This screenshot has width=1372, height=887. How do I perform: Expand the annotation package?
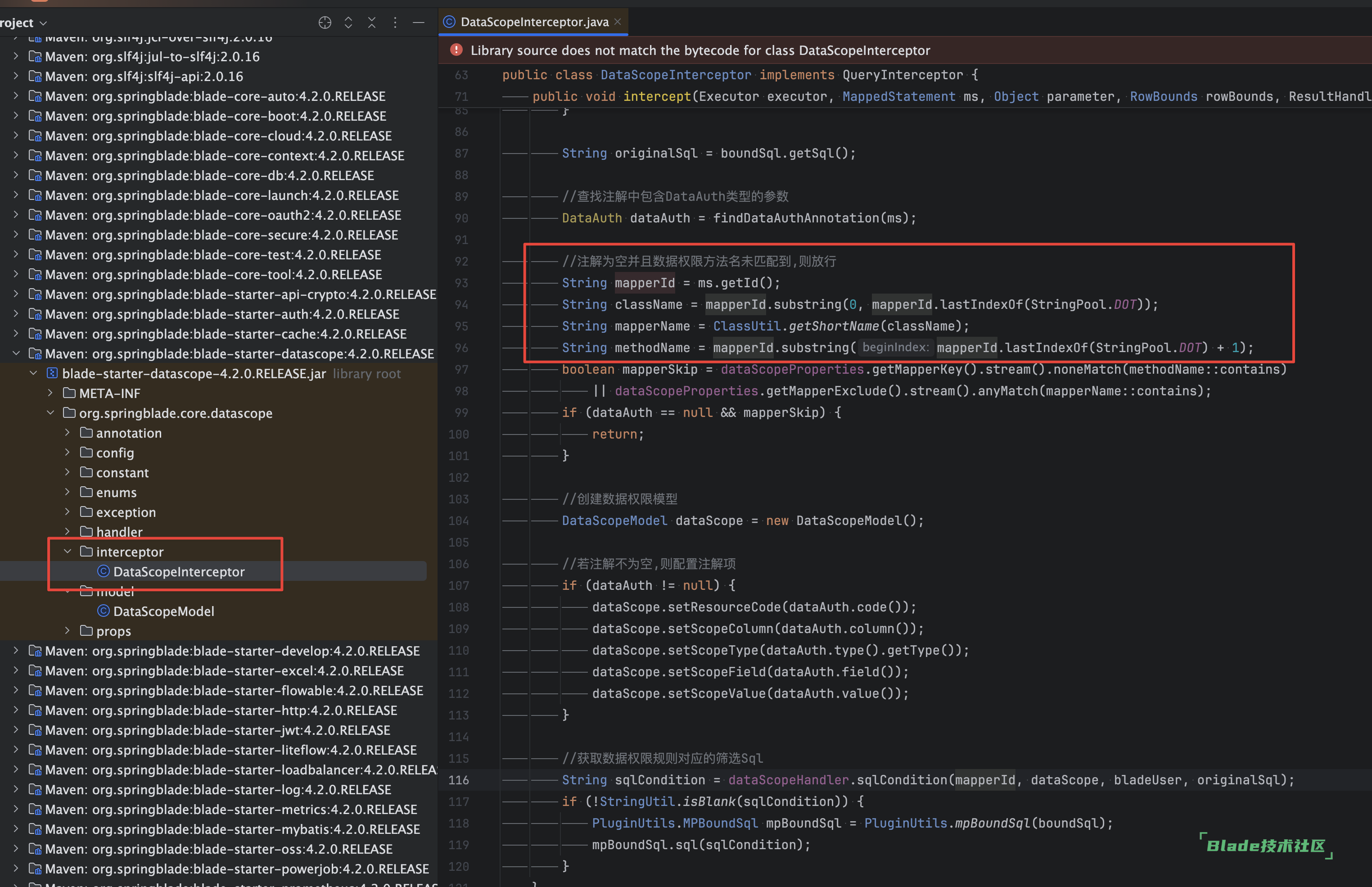[68, 433]
